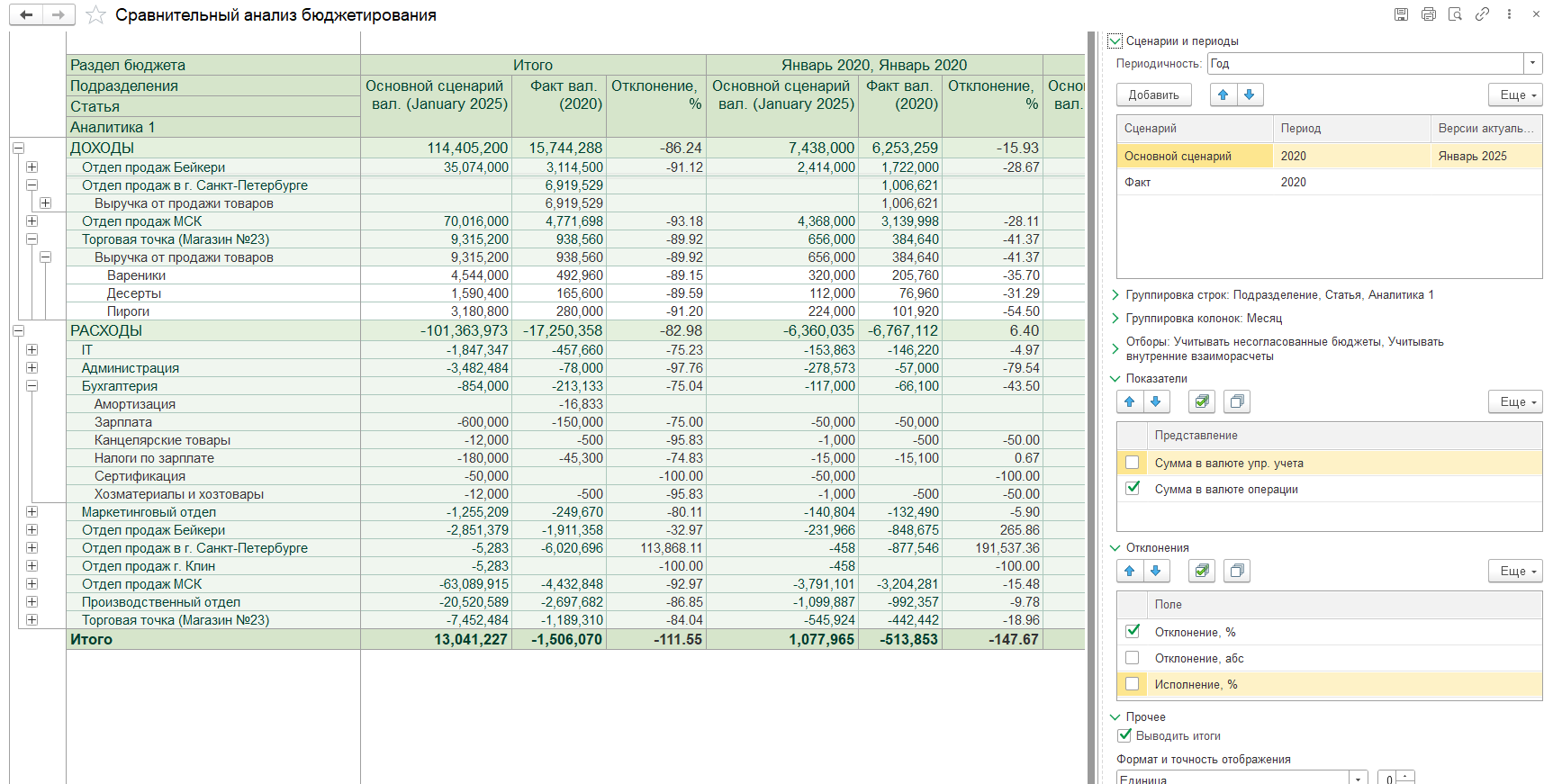1544x784 pixels.
Task: Collapse the Отклонения section
Action: coord(1115,547)
